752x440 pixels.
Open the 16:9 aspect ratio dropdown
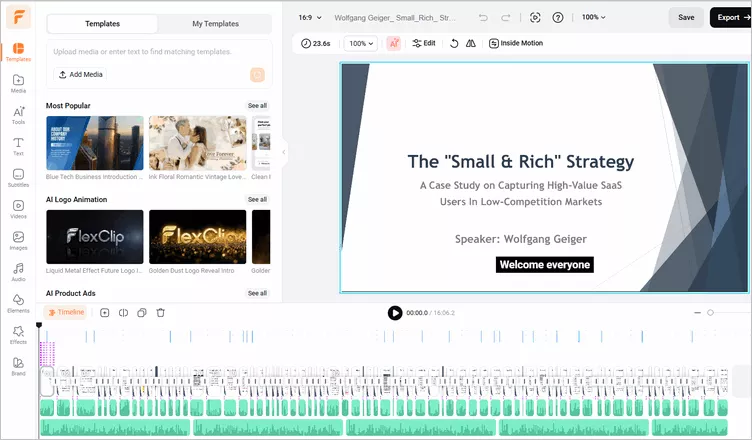tap(310, 18)
